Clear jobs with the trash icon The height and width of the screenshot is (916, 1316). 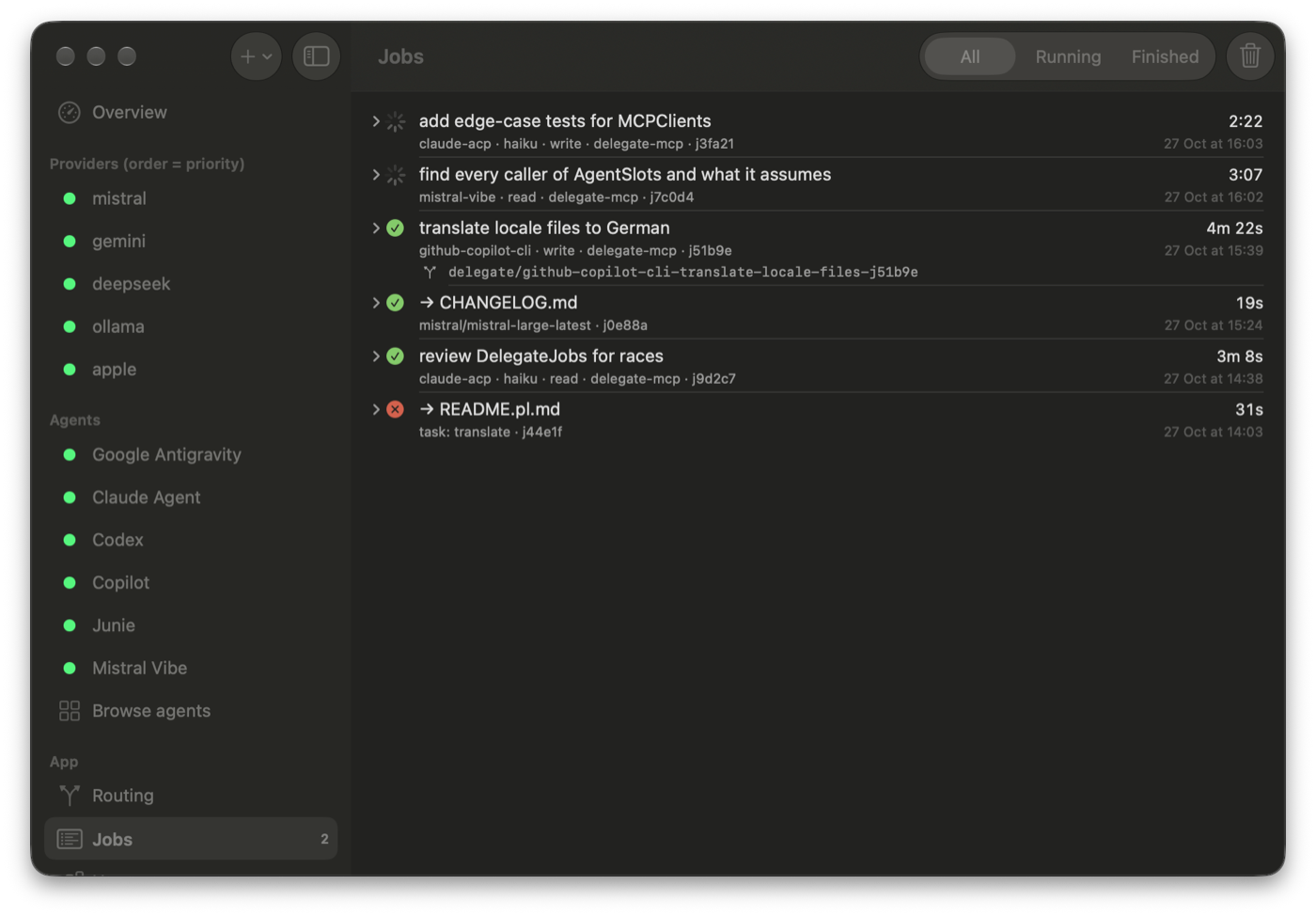click(1249, 56)
